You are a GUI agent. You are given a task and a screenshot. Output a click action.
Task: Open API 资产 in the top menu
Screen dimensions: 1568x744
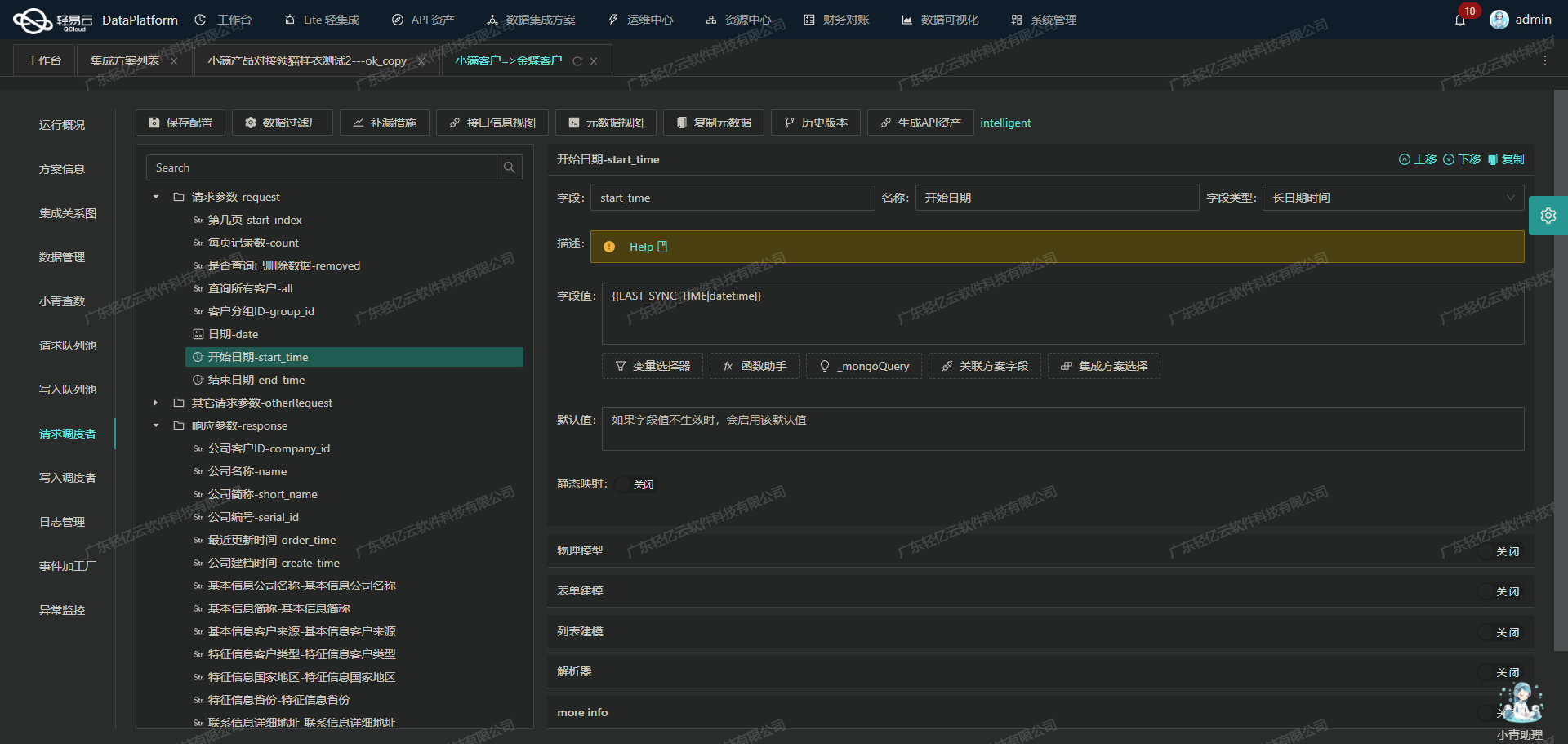pos(423,20)
